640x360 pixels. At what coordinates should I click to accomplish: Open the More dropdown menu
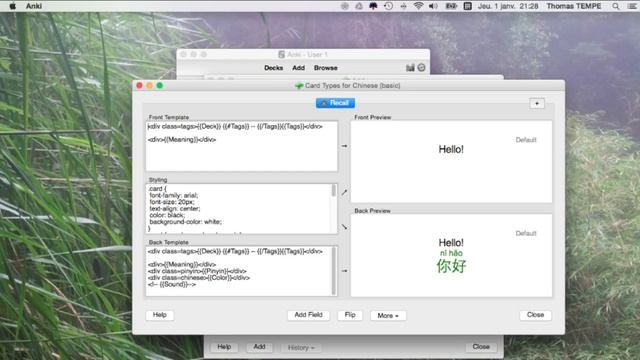click(x=388, y=316)
